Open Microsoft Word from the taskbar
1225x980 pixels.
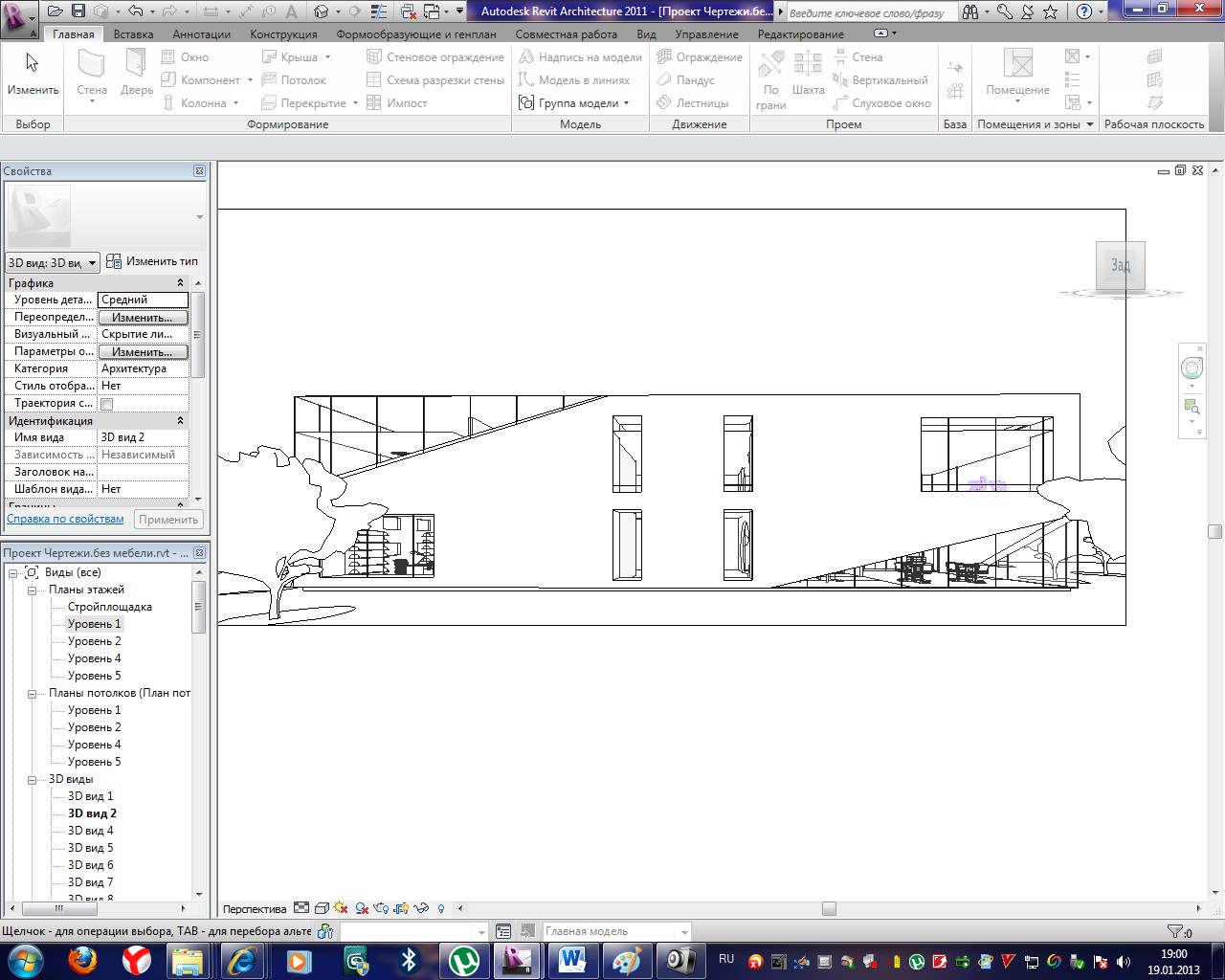pyautogui.click(x=572, y=960)
